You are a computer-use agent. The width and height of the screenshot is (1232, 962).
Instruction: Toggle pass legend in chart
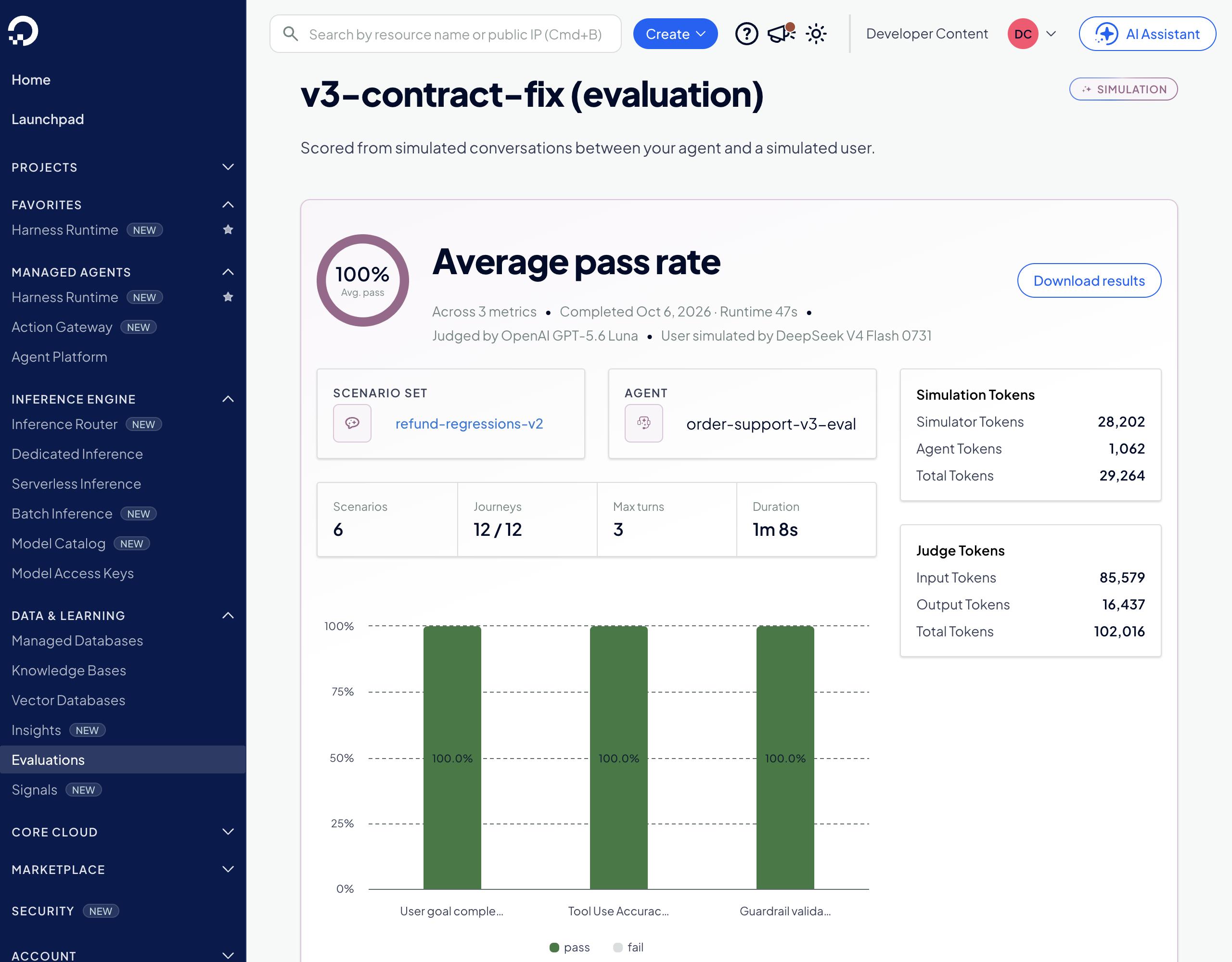click(569, 947)
